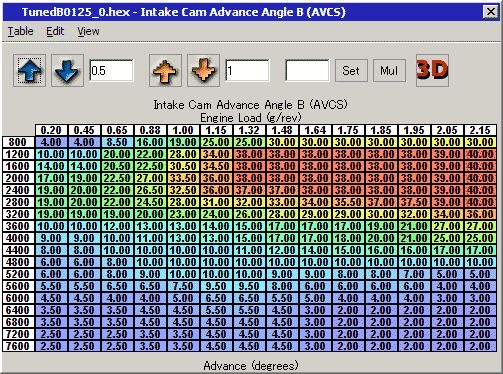
Task: Select the 5600 RPM row header
Action: point(18,286)
